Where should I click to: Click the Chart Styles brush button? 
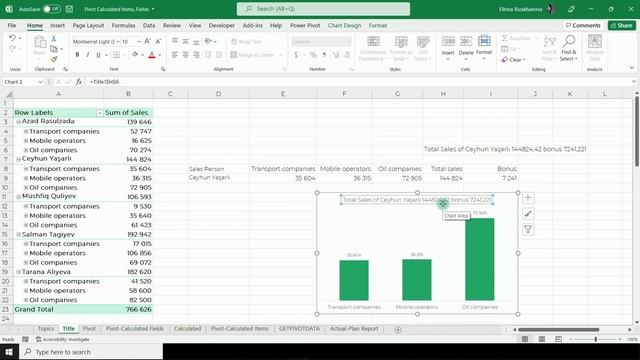coord(528,213)
